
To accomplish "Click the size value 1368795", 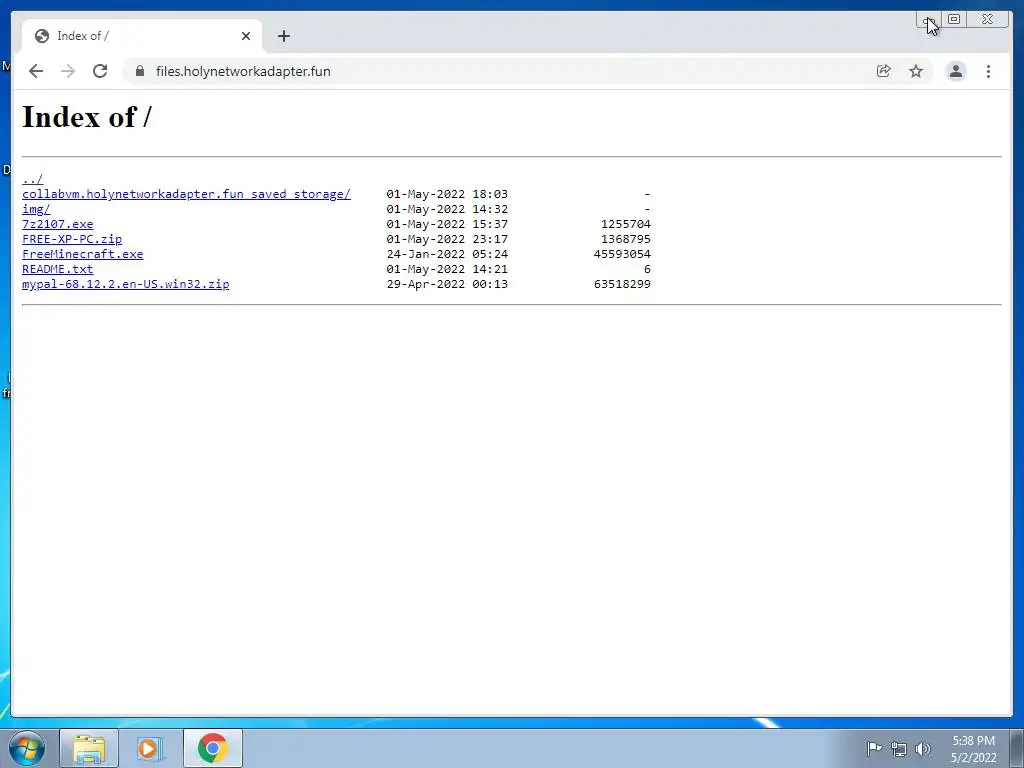I will pyautogui.click(x=626, y=239).
